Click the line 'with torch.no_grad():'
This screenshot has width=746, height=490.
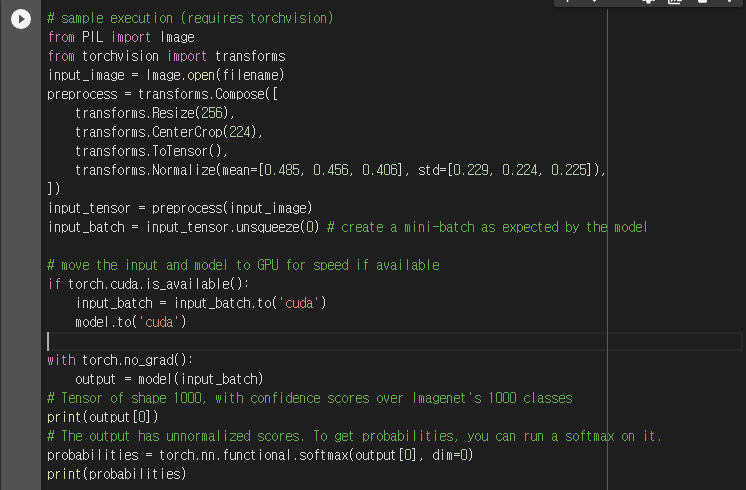pos(120,360)
